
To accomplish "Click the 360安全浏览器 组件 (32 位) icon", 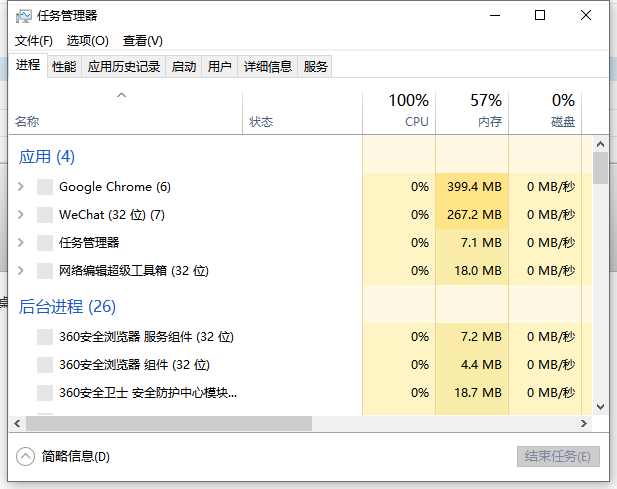I will [44, 365].
